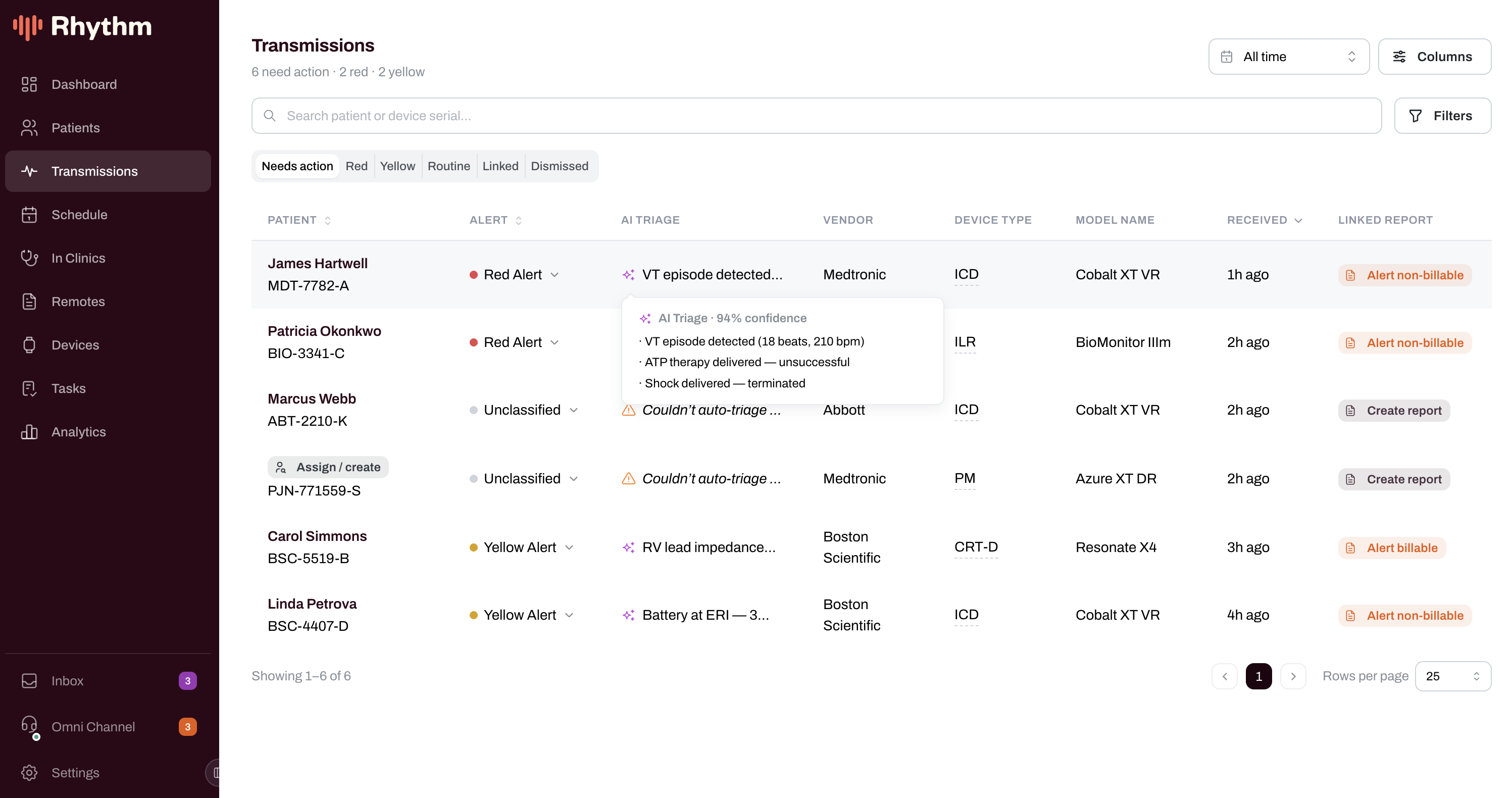Open the All time date range dropdown
Image resolution: width=1512 pixels, height=798 pixels.
[1288, 57]
